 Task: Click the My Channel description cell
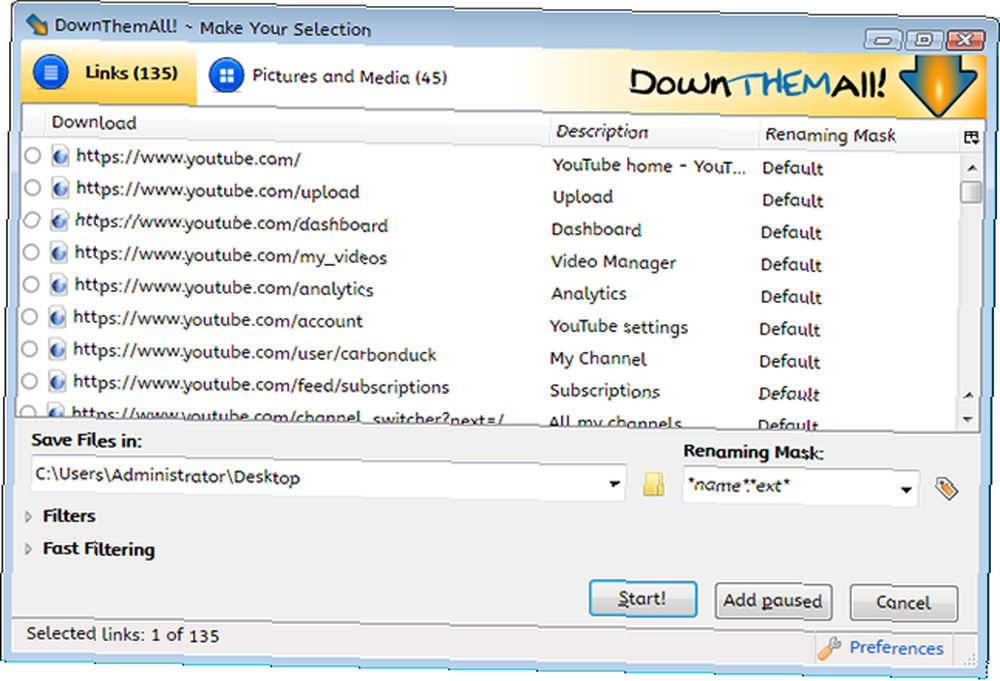(x=598, y=359)
